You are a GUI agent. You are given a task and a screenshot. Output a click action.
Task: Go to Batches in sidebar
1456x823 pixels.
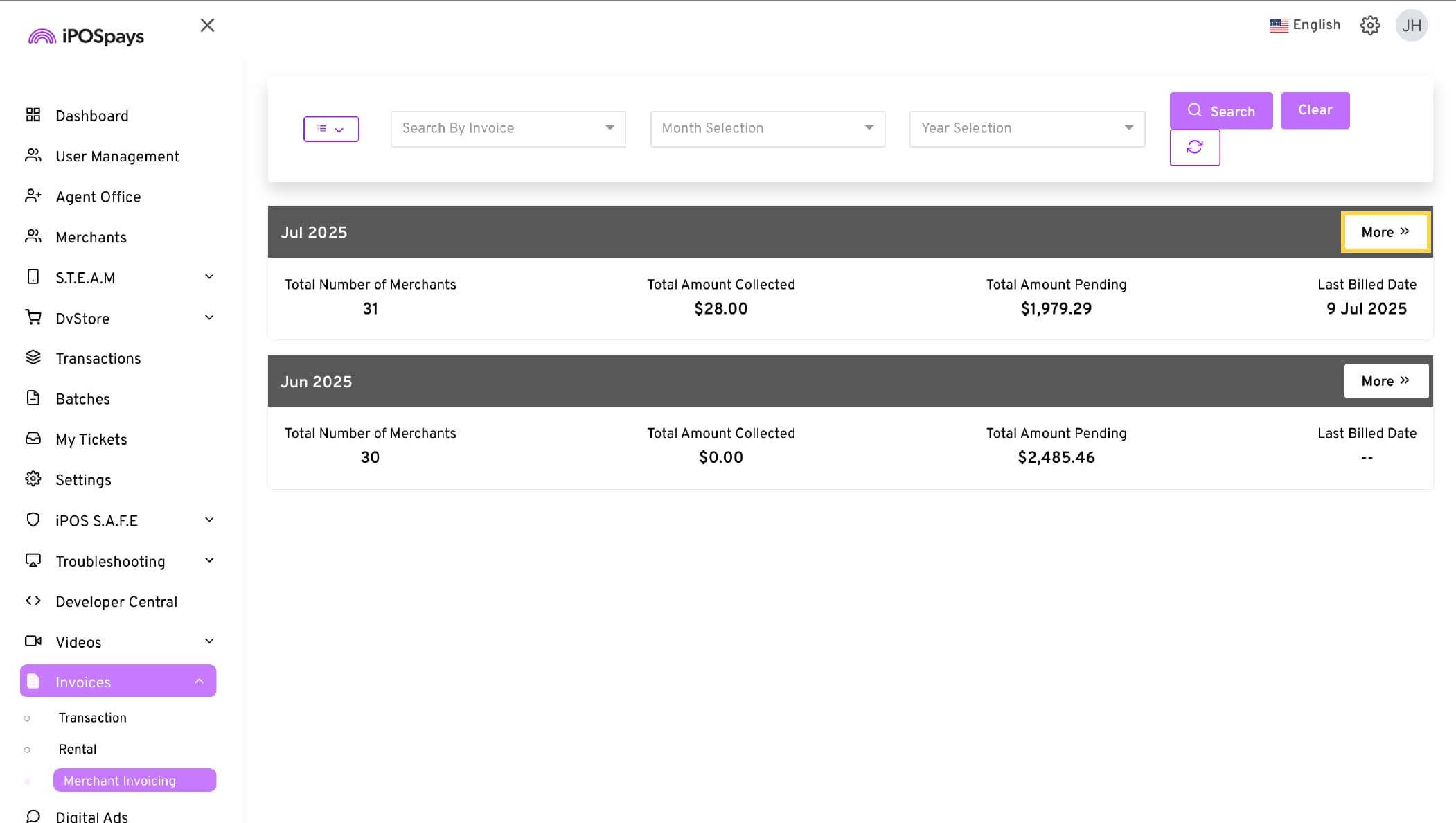(x=82, y=399)
